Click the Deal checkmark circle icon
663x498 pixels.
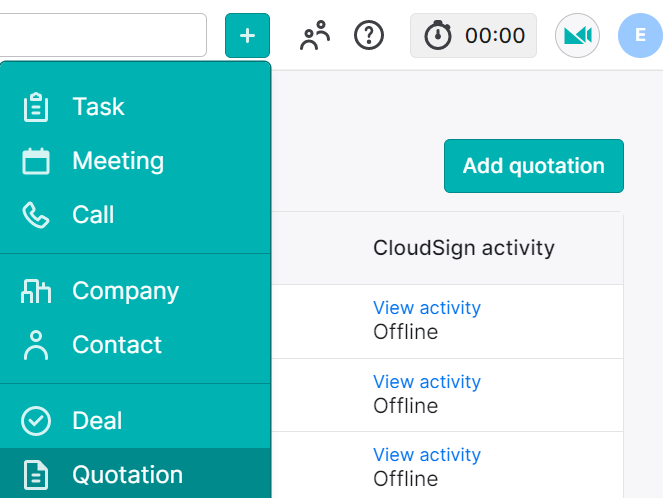click(x=36, y=421)
